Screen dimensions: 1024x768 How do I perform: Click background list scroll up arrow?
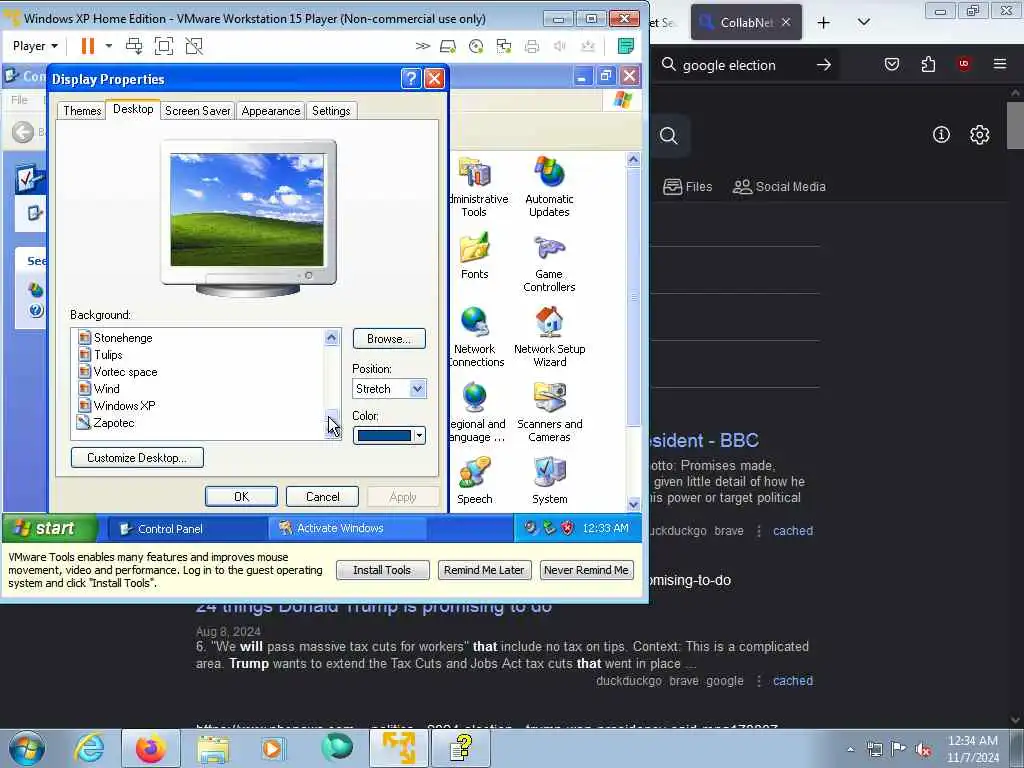point(332,338)
